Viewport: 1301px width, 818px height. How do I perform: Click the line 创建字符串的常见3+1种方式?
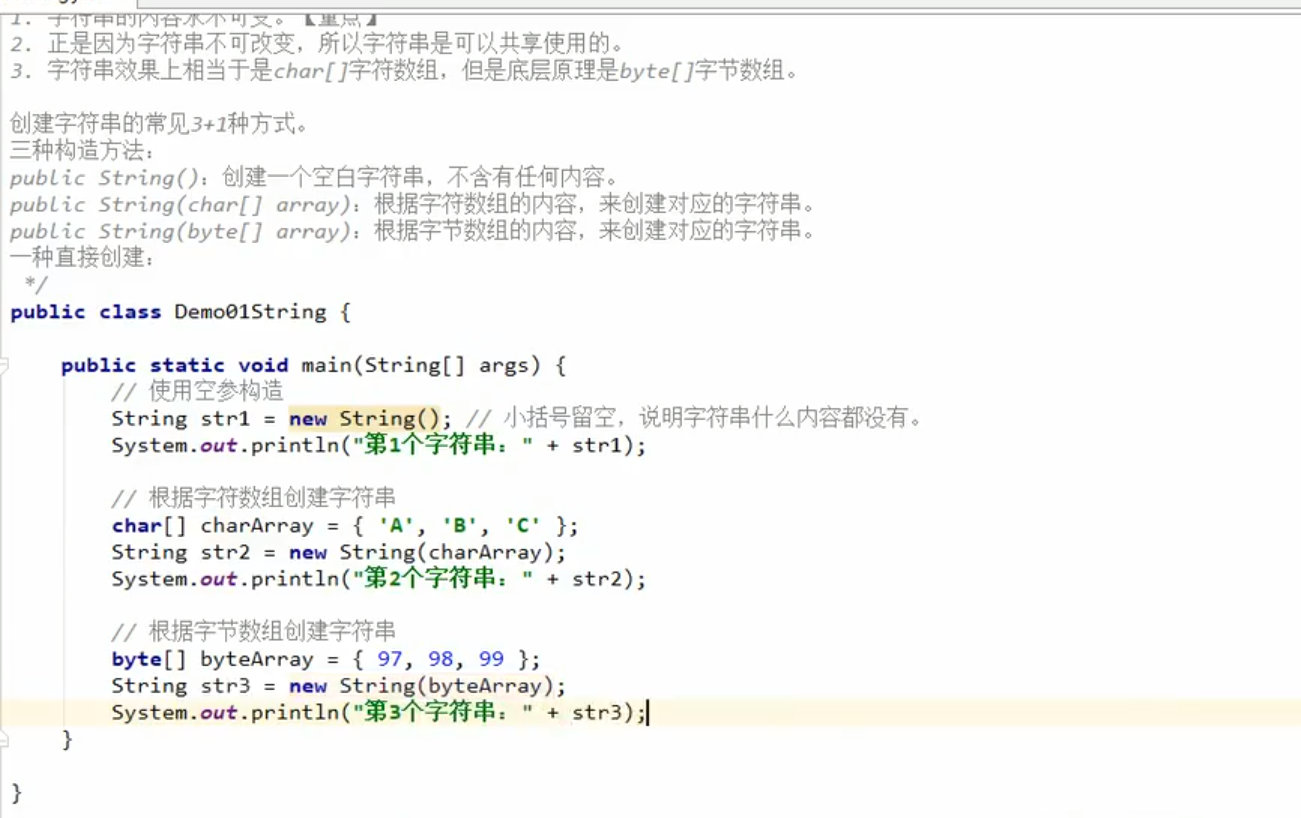click(x=159, y=125)
